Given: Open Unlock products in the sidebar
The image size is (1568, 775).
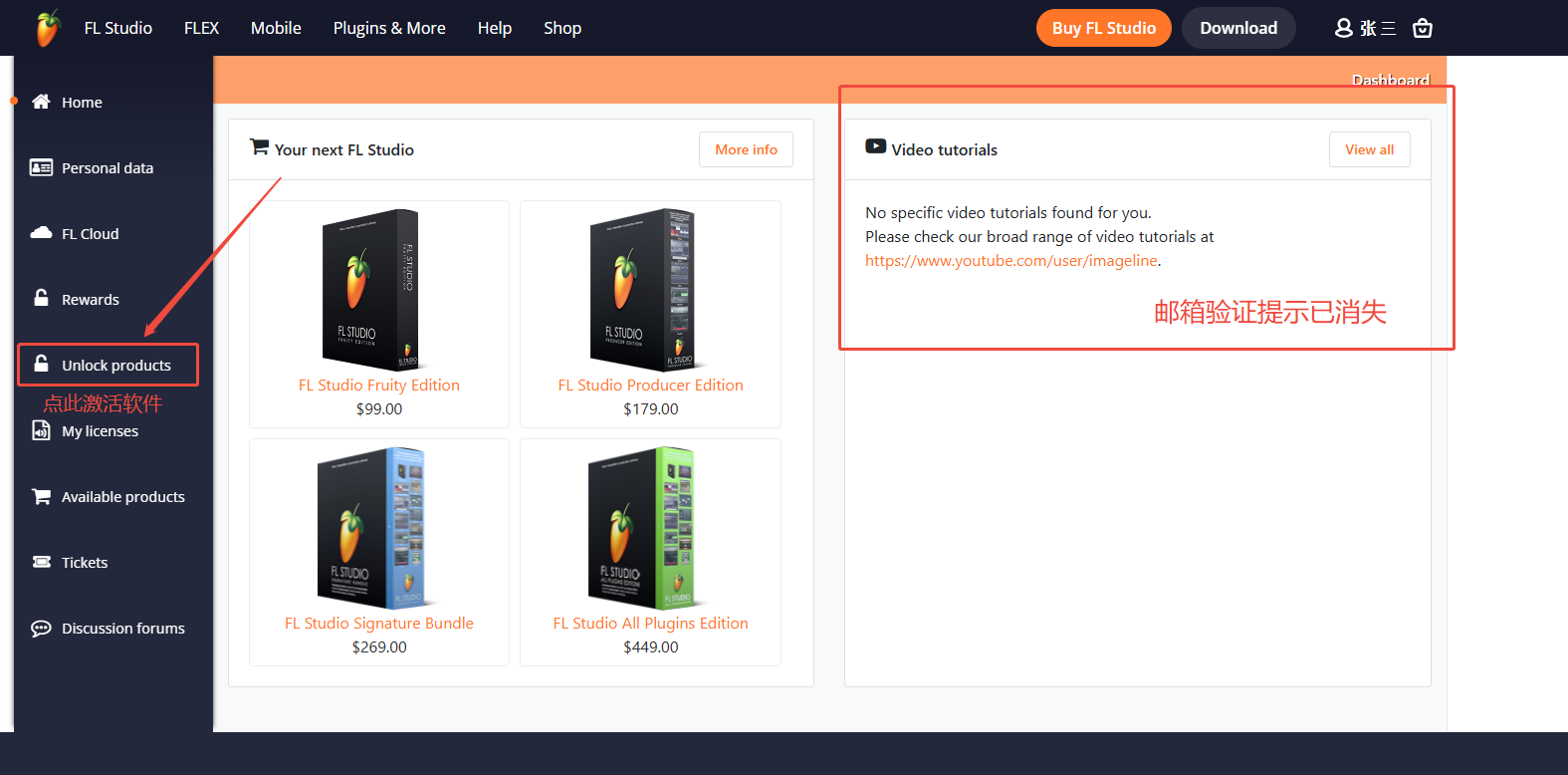Looking at the screenshot, I should (x=115, y=366).
